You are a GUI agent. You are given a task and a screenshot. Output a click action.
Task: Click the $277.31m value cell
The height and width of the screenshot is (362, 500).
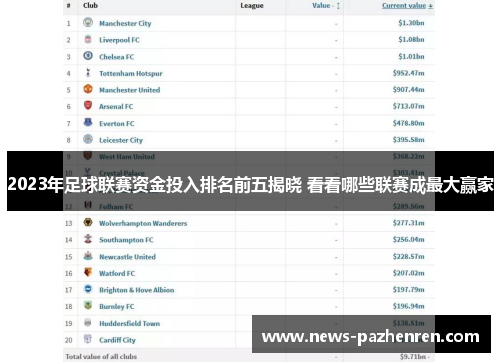[408, 223]
